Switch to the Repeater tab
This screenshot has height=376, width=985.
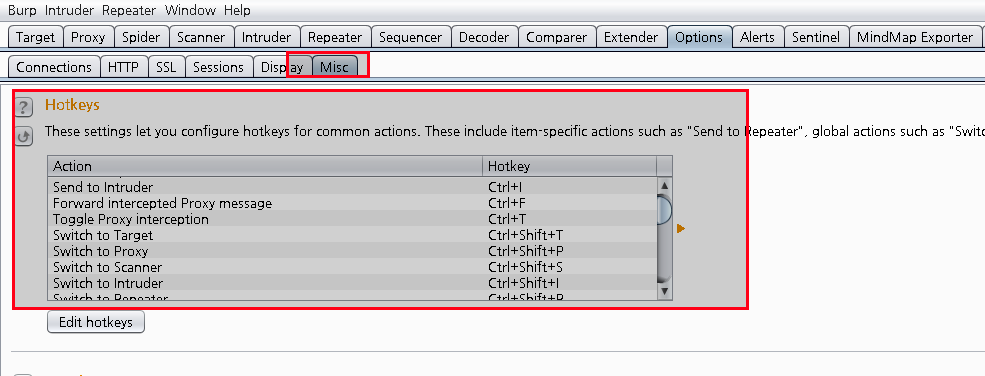(335, 37)
